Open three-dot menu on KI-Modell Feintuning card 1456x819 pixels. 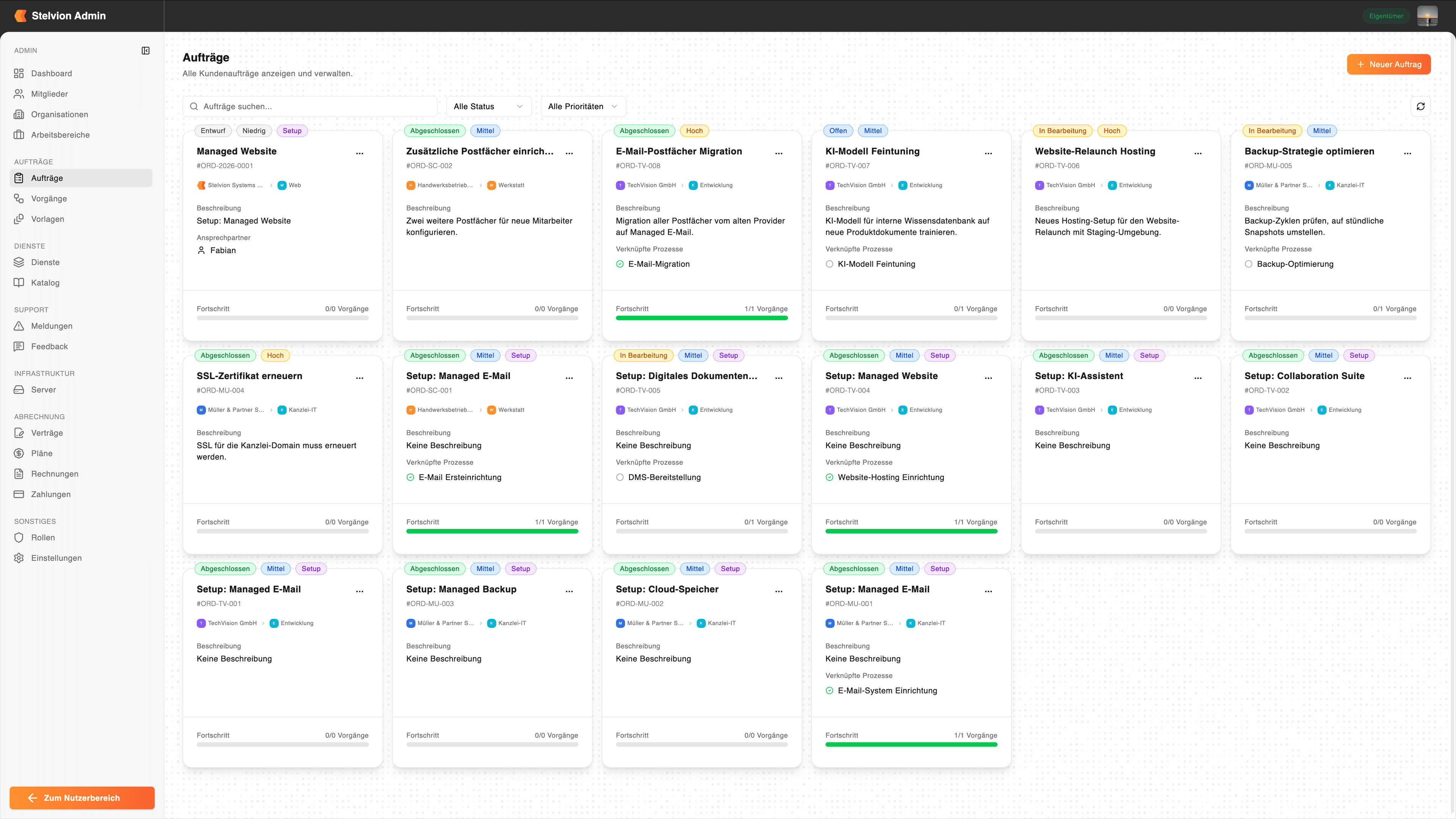tap(988, 153)
